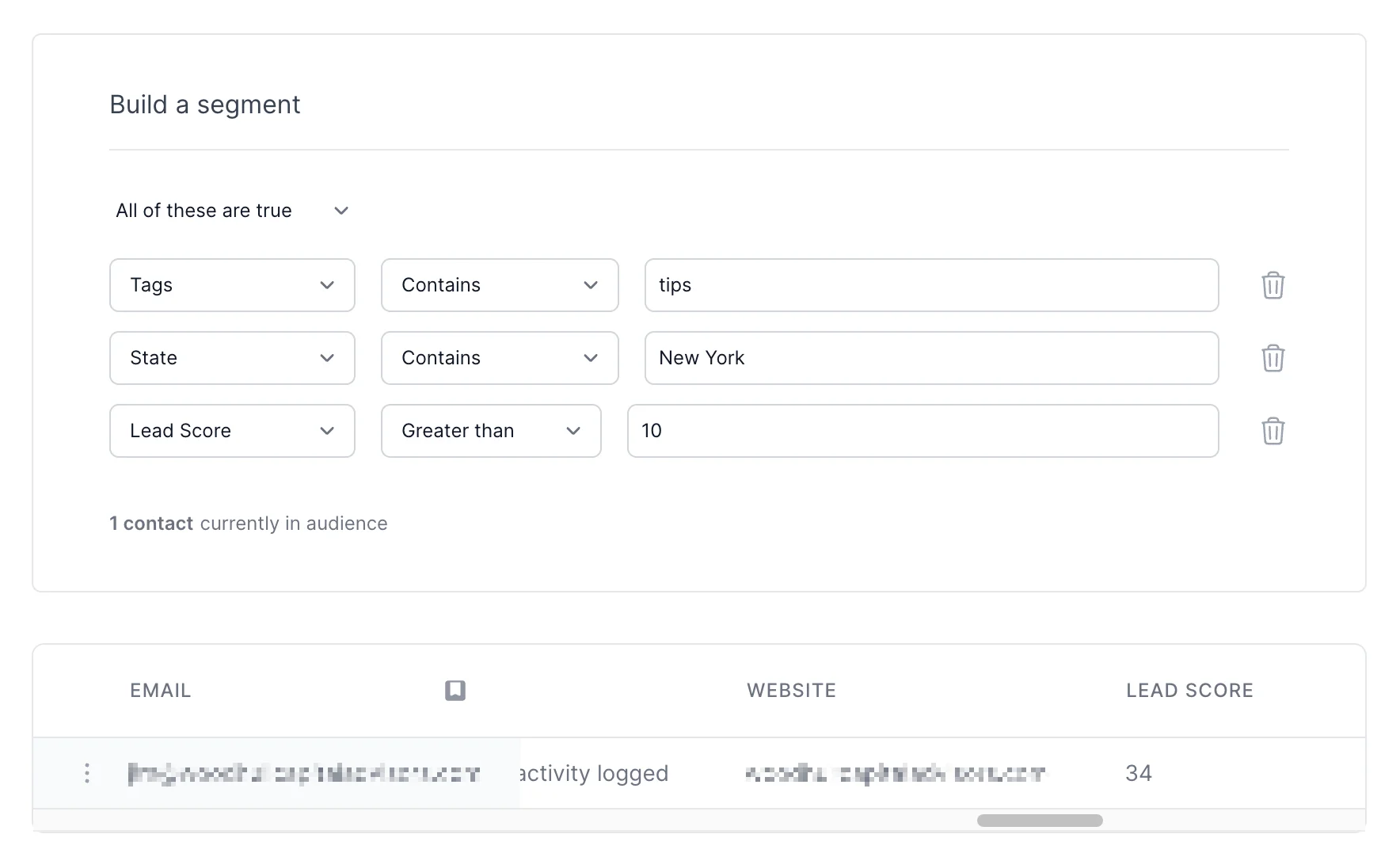Open the contact row three-dot menu

87,773
